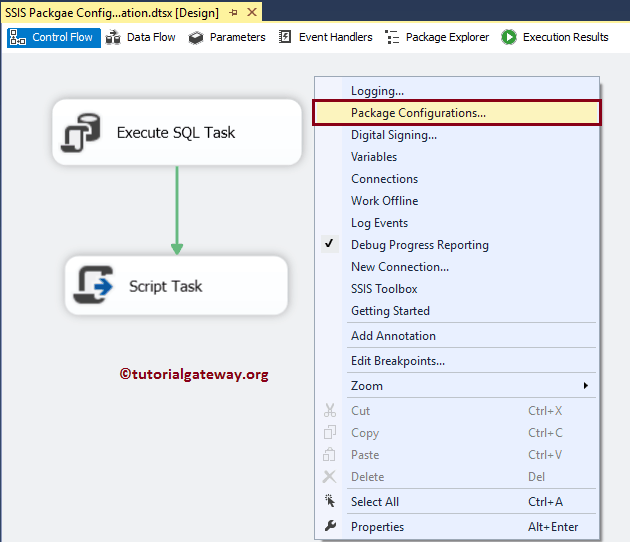Image resolution: width=630 pixels, height=542 pixels.
Task: Click the green precedence constraint arrow
Action: [x=177, y=211]
